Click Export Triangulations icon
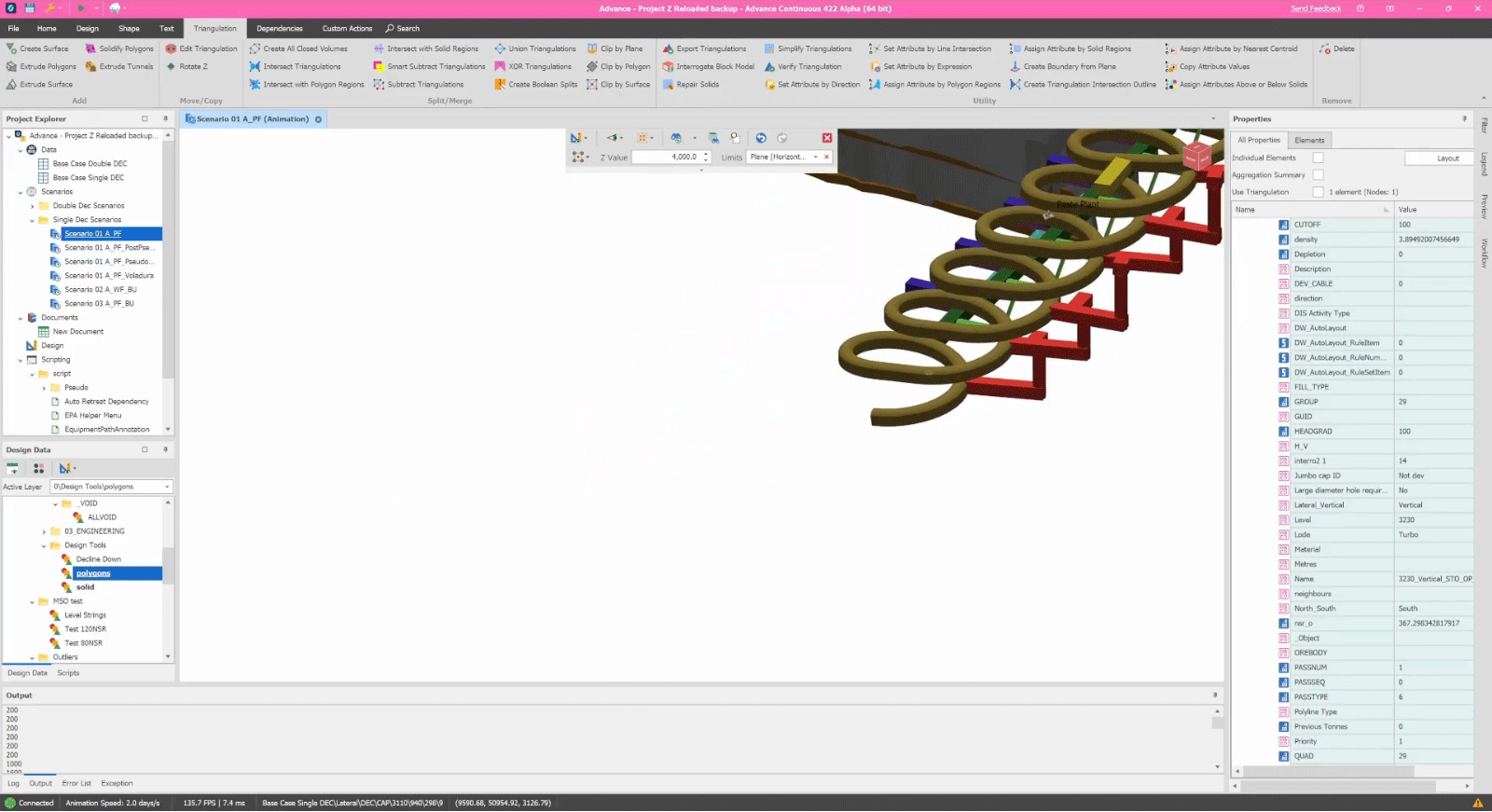Screen dimensions: 1492x812 coord(668,48)
